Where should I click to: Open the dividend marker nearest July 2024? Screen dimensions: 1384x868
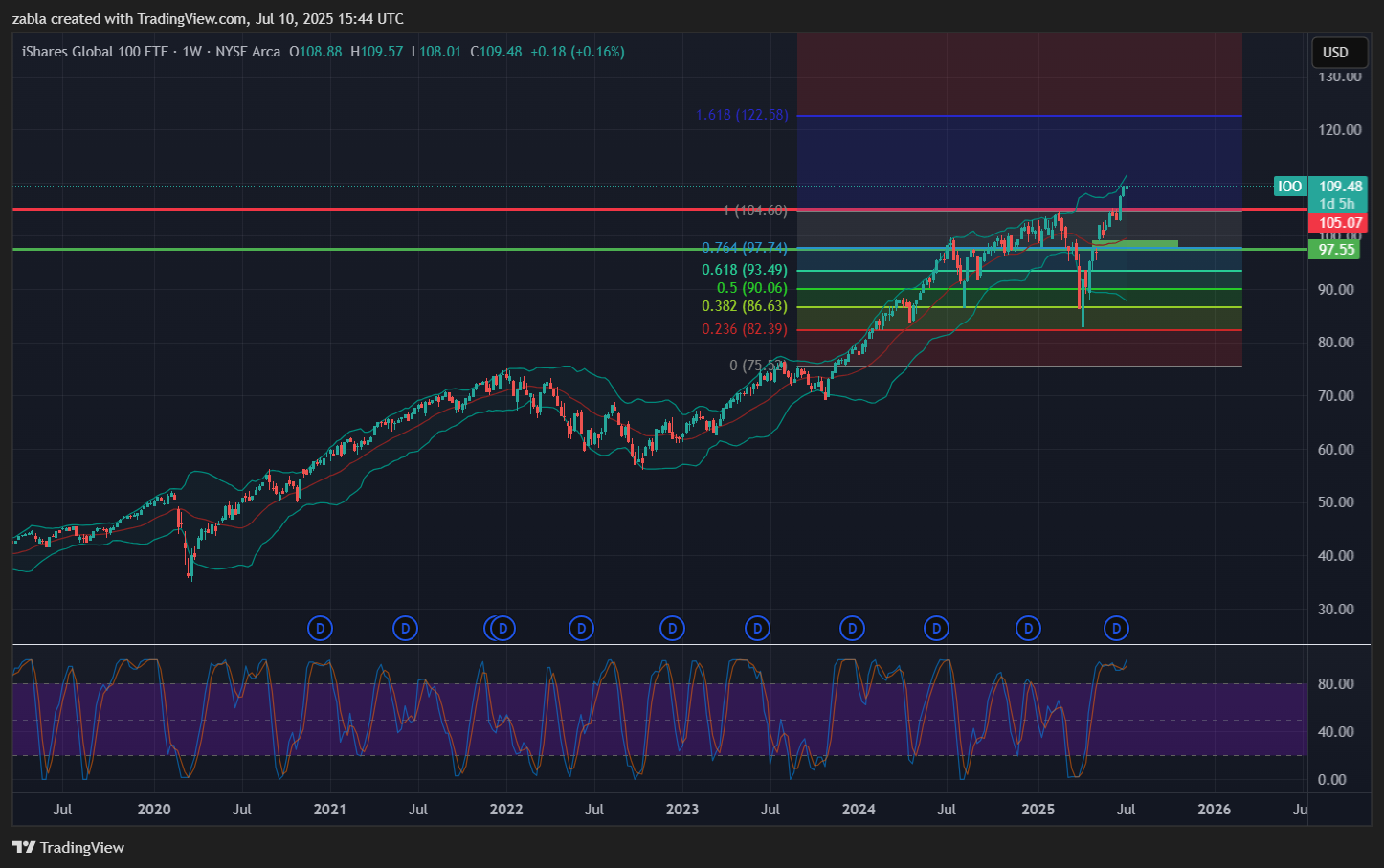point(936,629)
